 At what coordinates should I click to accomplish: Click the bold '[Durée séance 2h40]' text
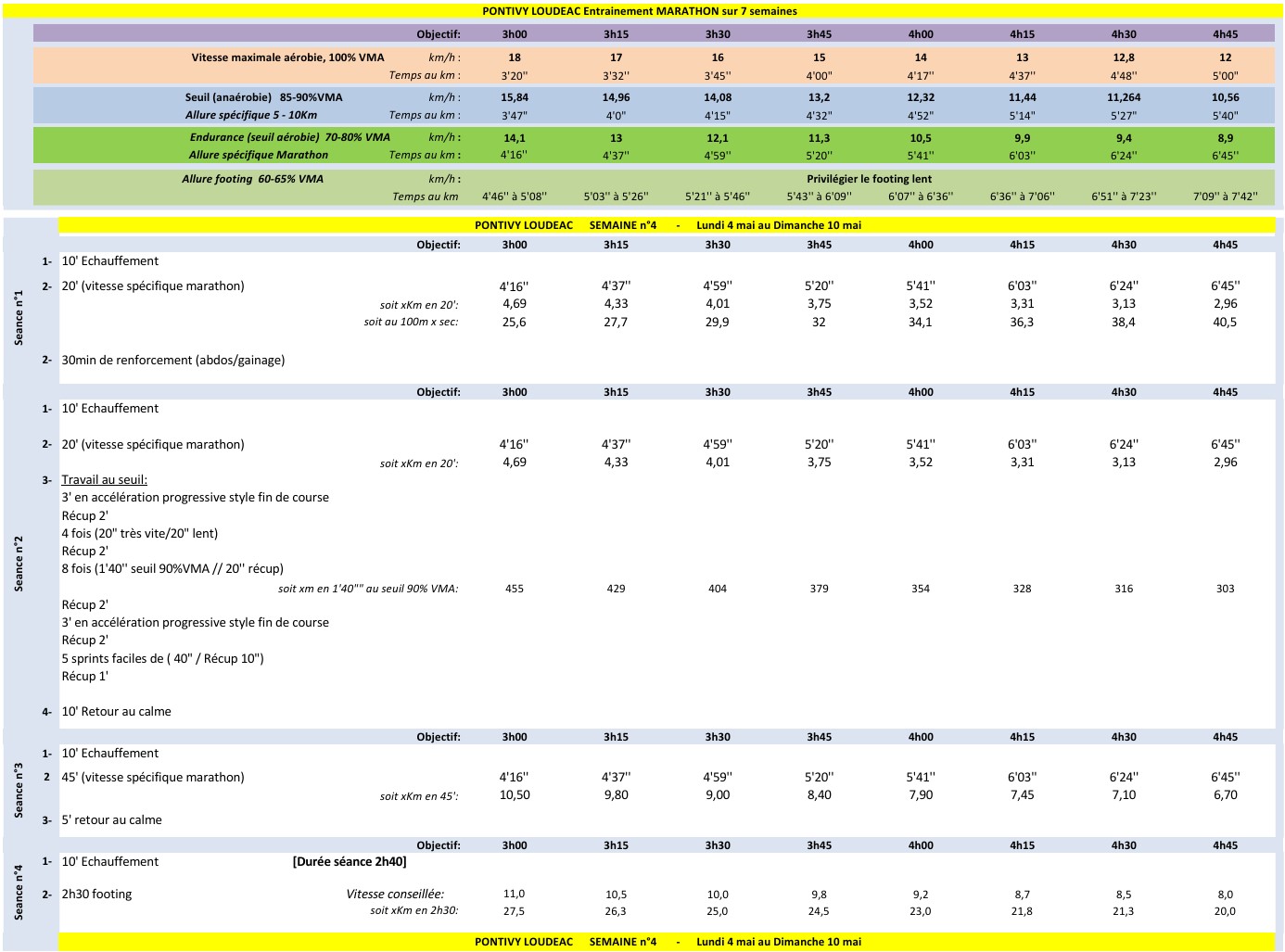point(350,861)
